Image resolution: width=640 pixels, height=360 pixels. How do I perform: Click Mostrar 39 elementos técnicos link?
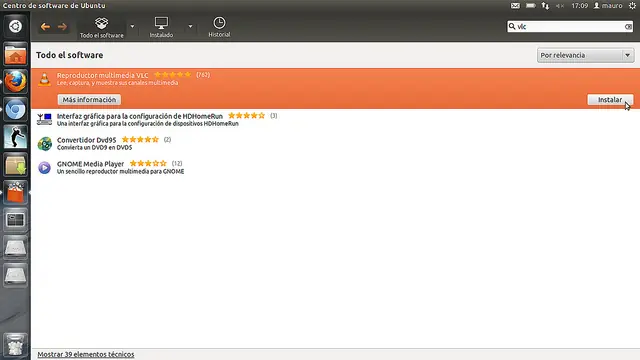coord(86,354)
